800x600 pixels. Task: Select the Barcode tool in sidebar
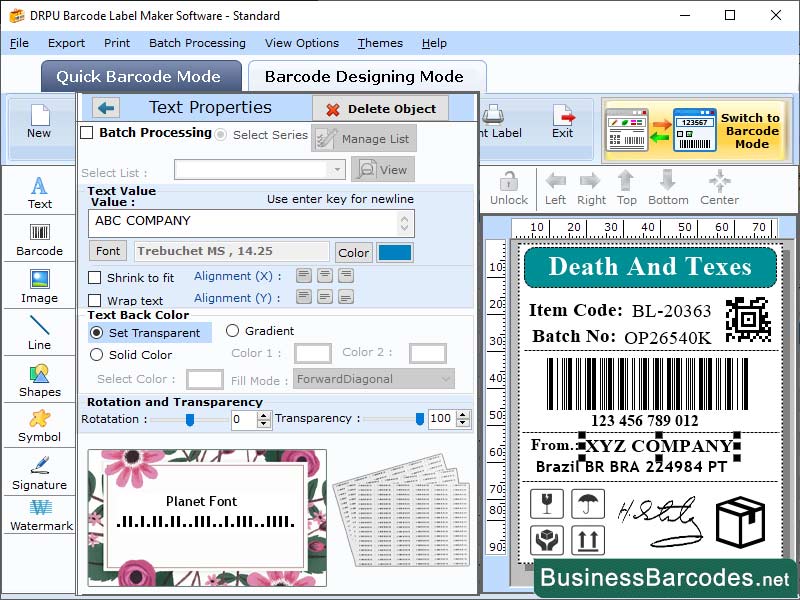39,239
